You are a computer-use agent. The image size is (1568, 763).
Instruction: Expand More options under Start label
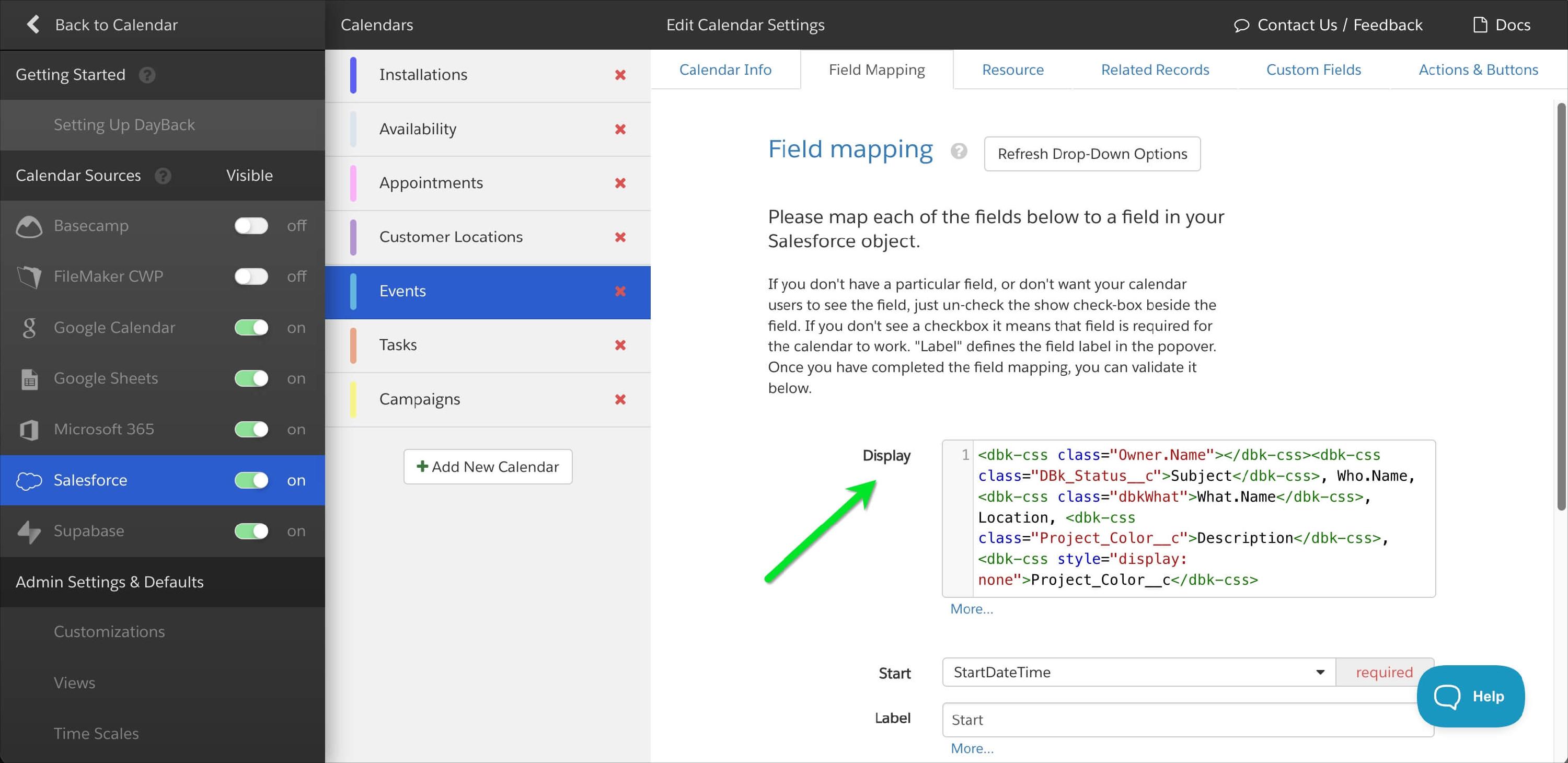point(972,748)
